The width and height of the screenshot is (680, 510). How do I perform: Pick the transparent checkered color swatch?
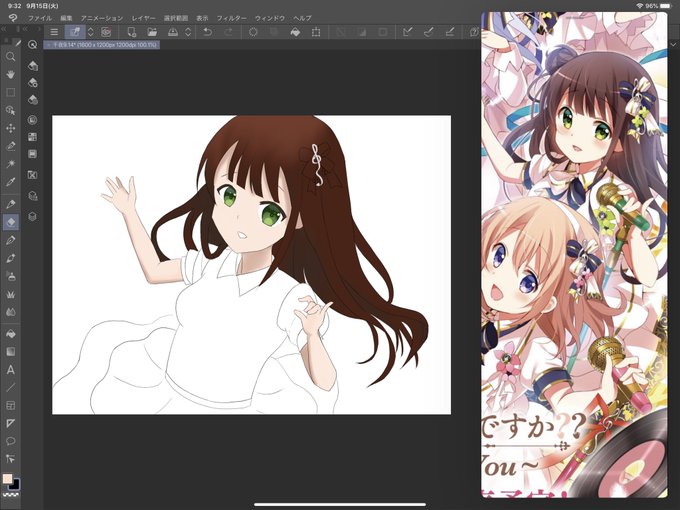(x=10, y=494)
